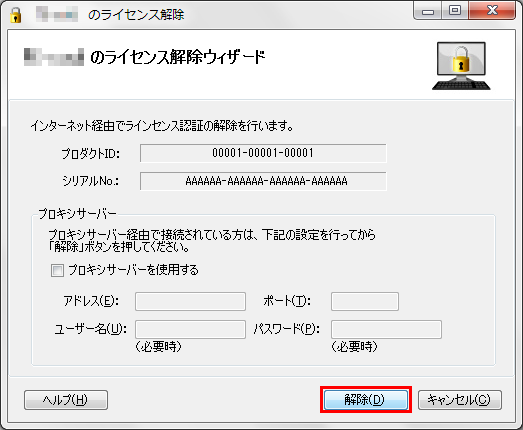Select the パスワード(P) text box
523x430 pixels.
pos(386,330)
